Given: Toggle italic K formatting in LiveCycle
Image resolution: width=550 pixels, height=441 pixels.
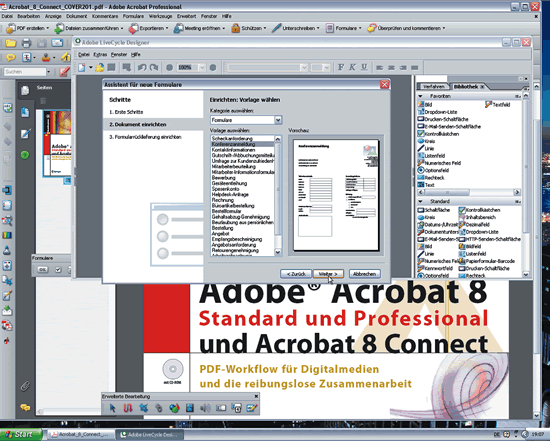Looking at the screenshot, I should pos(352,67).
